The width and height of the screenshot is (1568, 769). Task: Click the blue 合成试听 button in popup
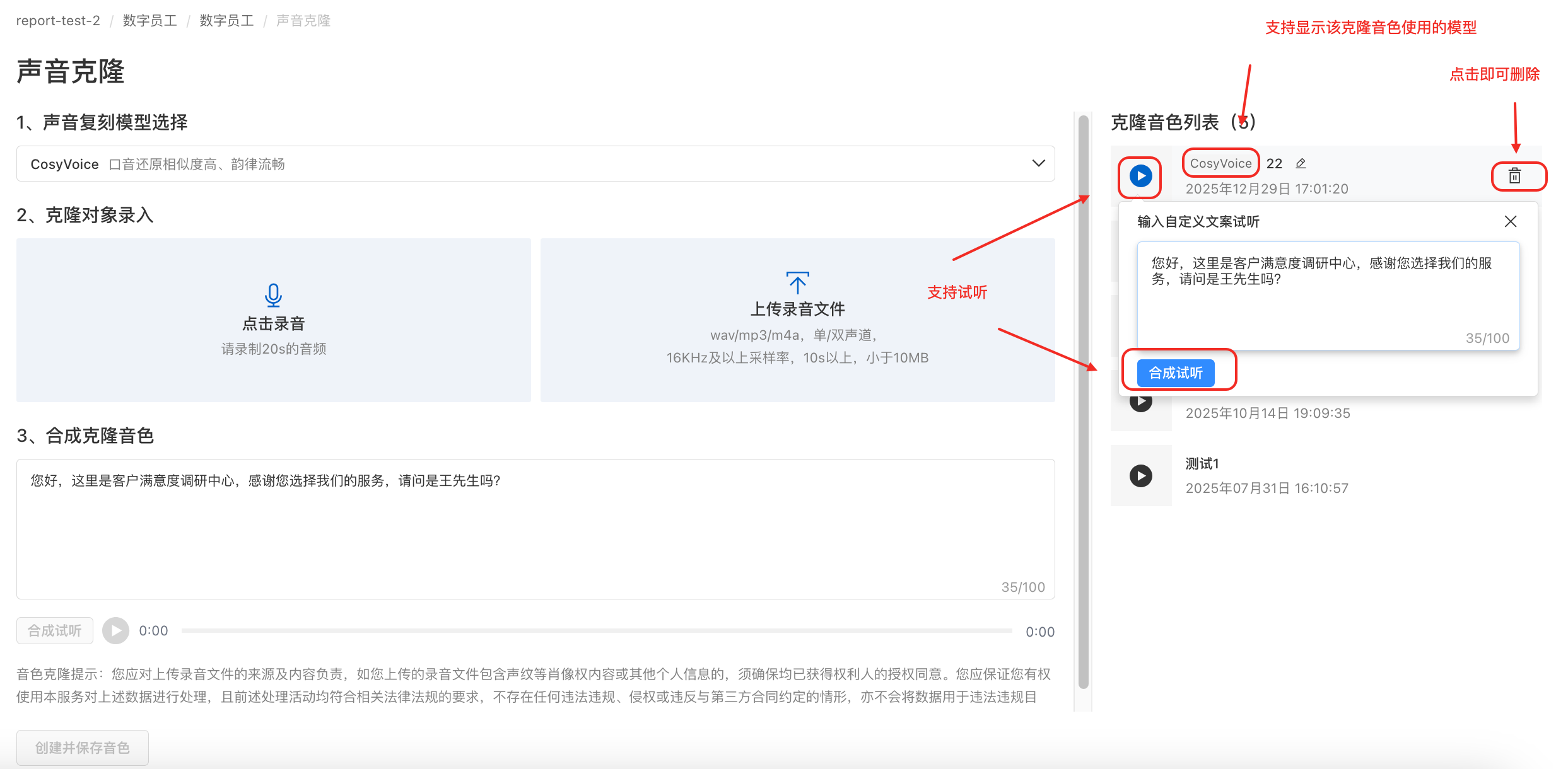[1176, 373]
